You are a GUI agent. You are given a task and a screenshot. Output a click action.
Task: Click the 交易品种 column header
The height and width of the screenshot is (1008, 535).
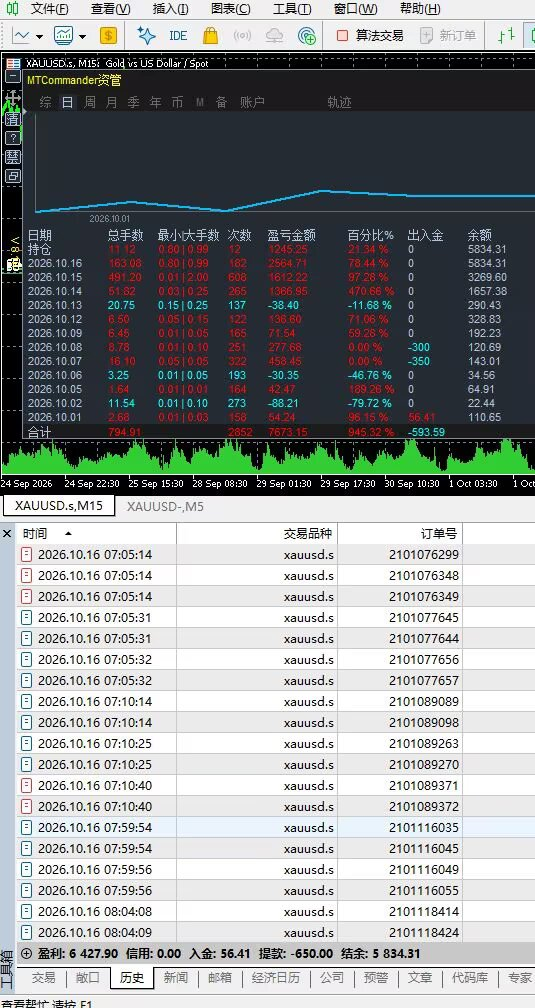coord(257,534)
